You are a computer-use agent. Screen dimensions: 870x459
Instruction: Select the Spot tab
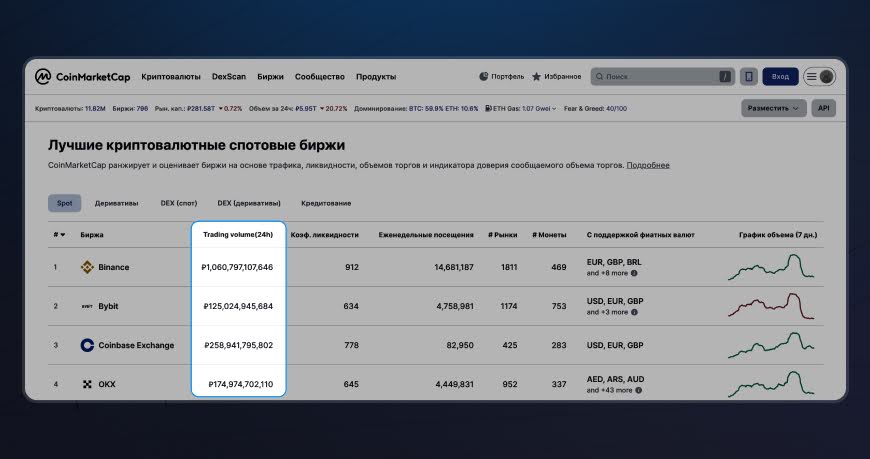tap(64, 203)
